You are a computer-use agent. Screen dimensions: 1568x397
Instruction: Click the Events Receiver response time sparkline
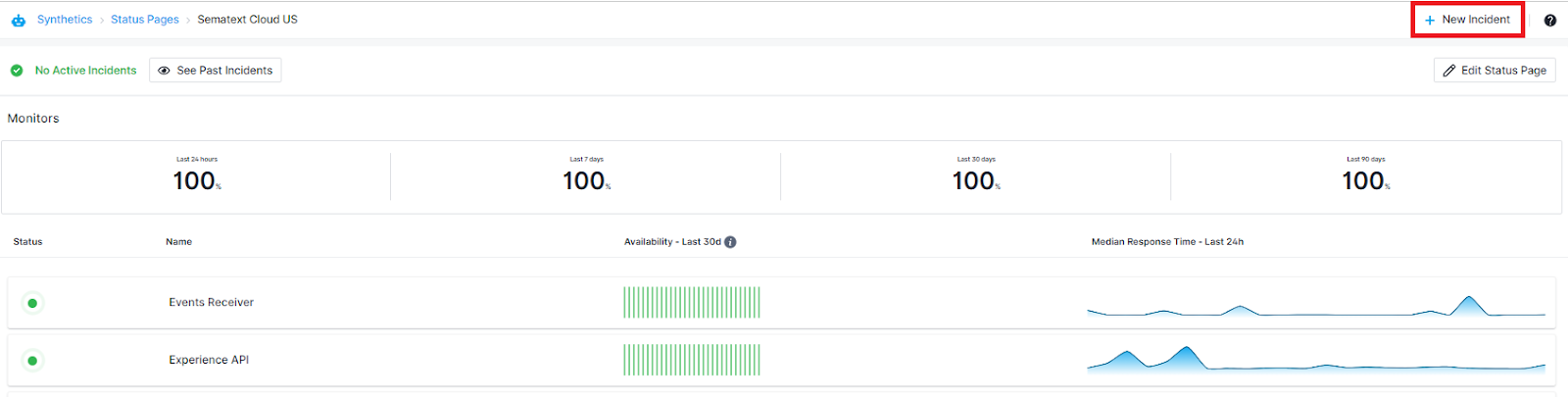point(1316,306)
